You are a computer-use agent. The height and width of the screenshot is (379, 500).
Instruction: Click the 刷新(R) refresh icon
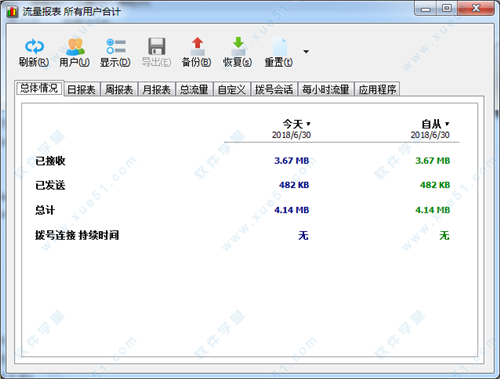tap(34, 46)
